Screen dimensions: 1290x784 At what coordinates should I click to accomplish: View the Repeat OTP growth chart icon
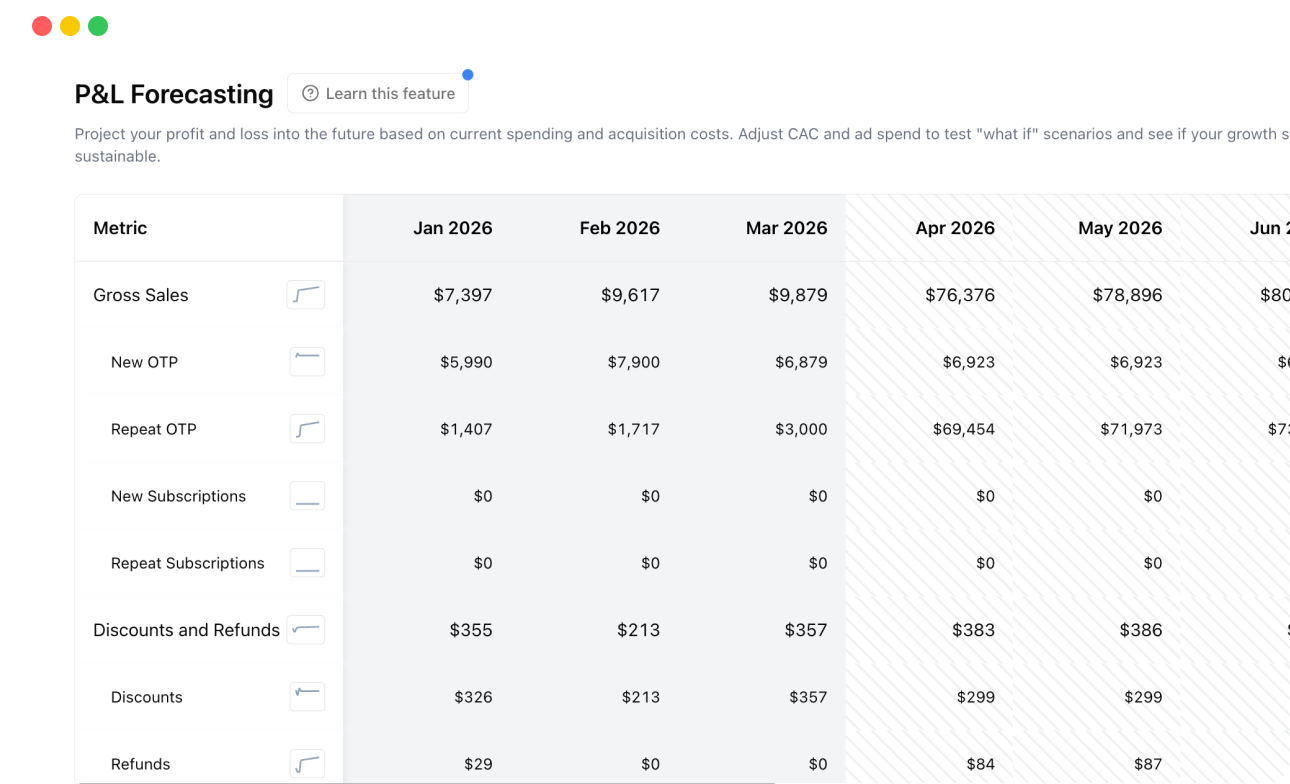tap(306, 429)
